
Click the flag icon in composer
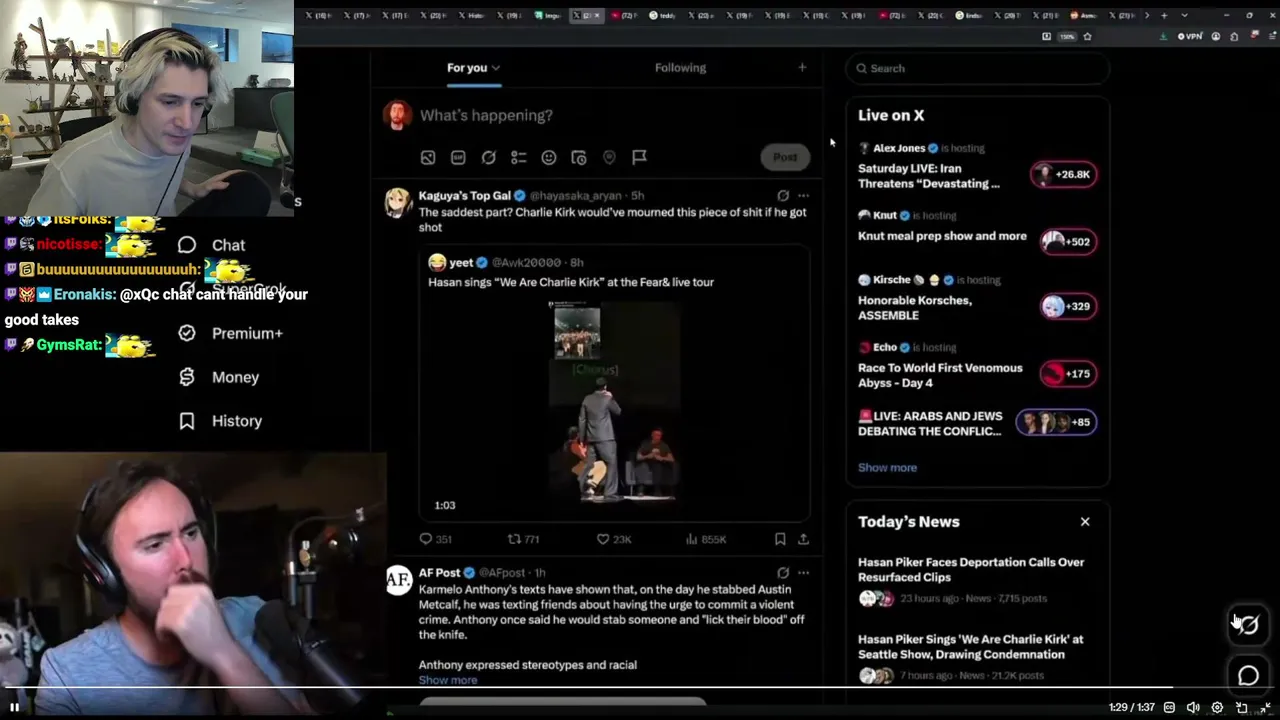coord(639,157)
